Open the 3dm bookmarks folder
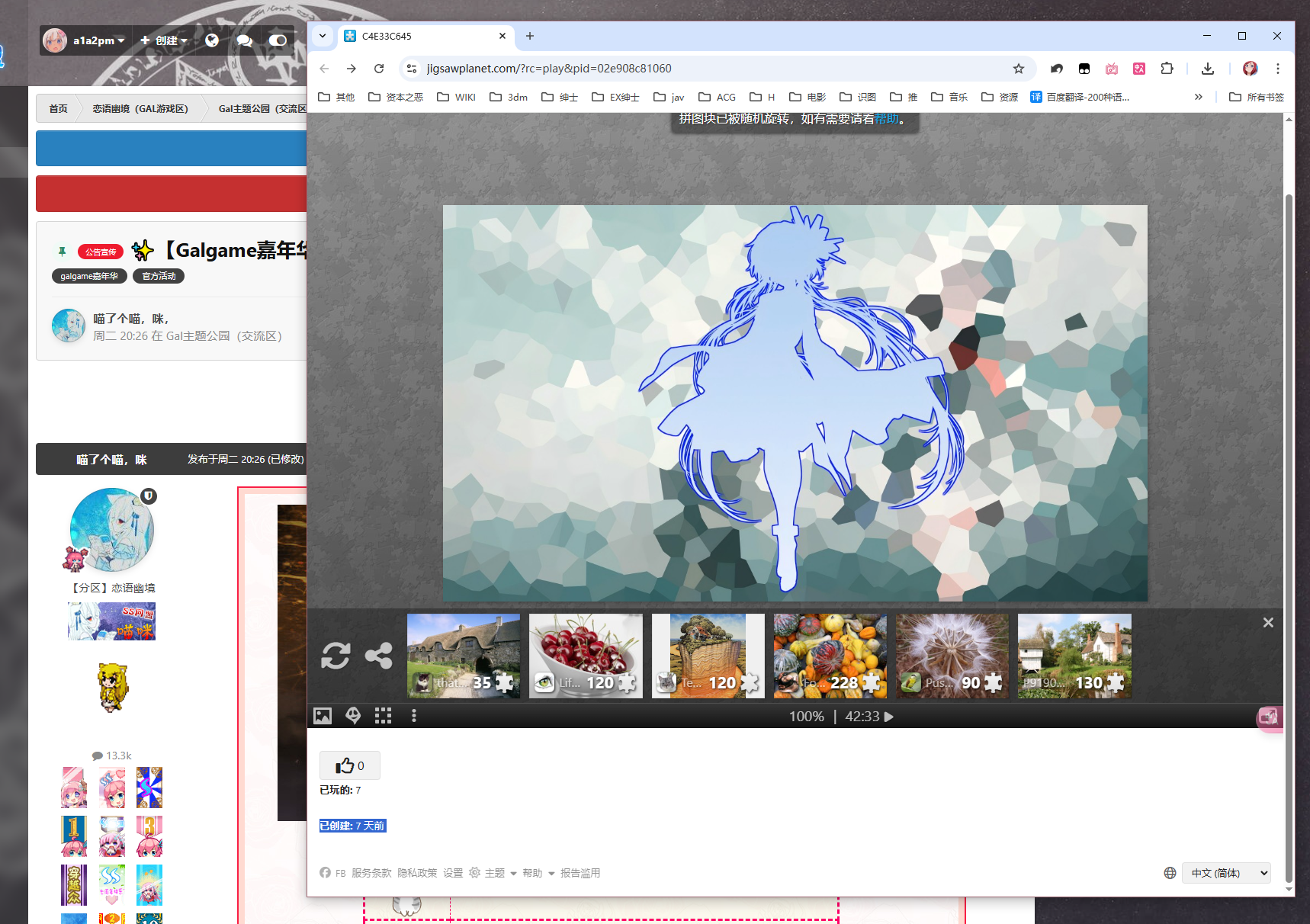The image size is (1310, 924). (509, 97)
